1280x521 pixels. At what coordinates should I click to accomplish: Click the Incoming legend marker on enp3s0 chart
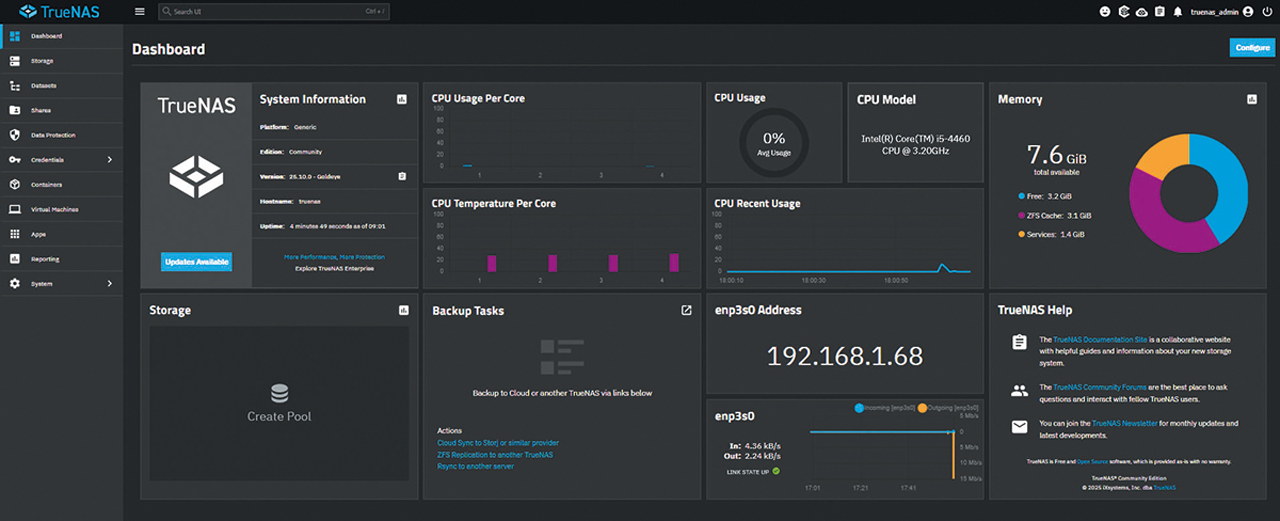click(859, 408)
